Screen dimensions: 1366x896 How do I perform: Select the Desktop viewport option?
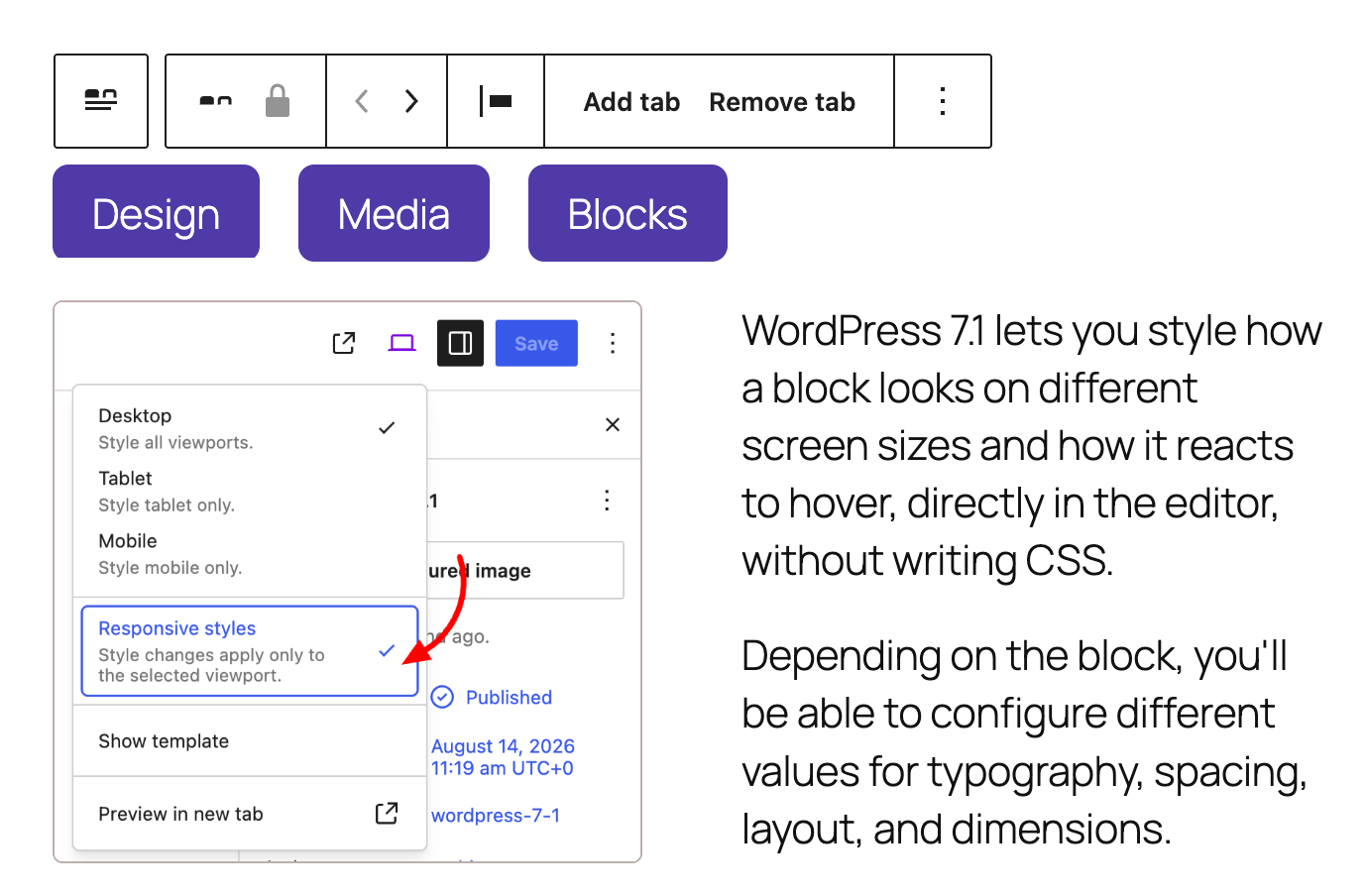(x=250, y=428)
